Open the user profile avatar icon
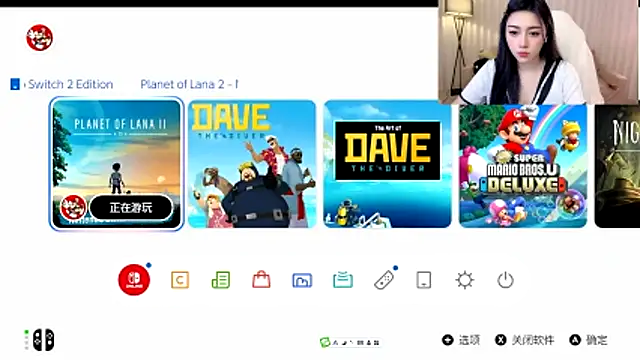This screenshot has width=640, height=360. click(40, 38)
